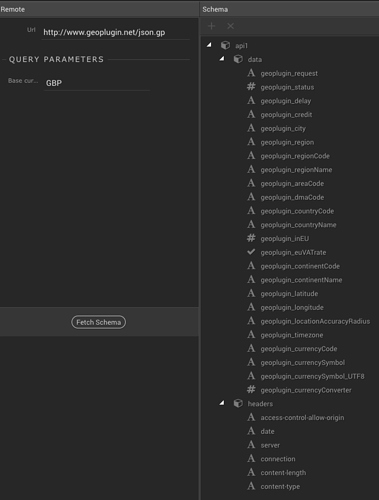This screenshot has height=500, width=379.
Task: Click the api1 object cube icon
Action: coord(225,45)
